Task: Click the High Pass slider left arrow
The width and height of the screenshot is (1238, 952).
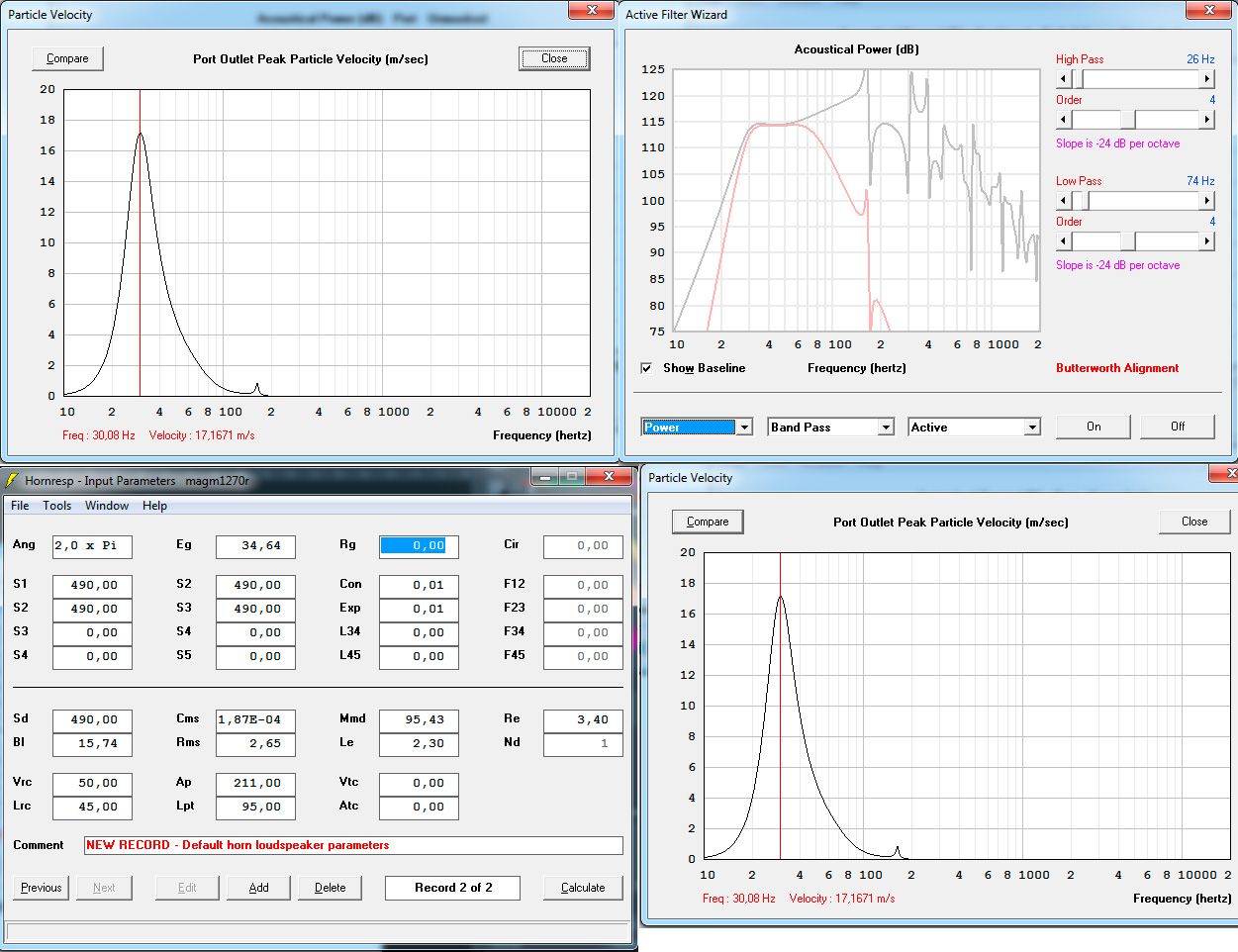Action: click(1064, 79)
